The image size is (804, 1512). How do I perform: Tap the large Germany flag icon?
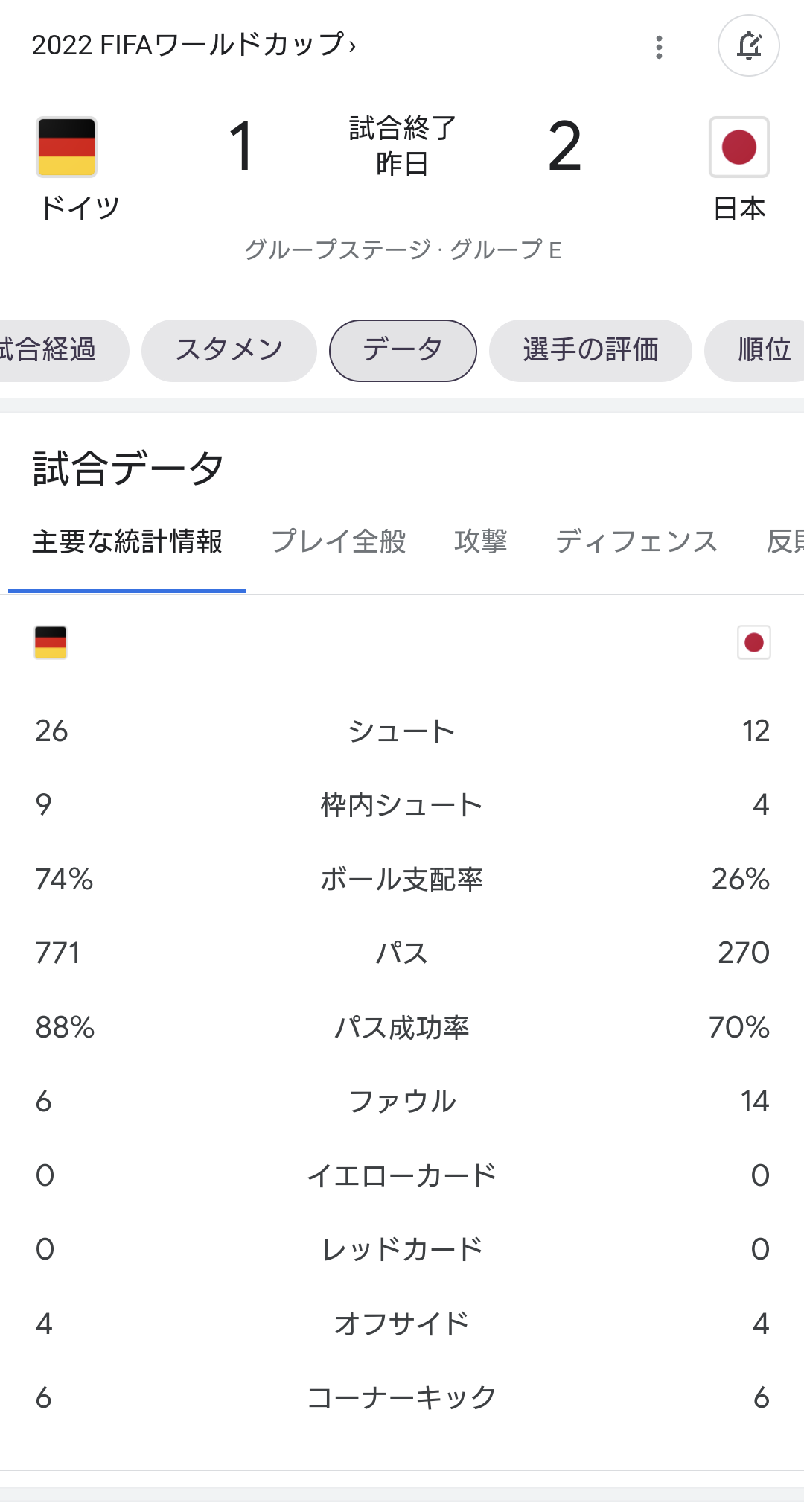pos(67,147)
